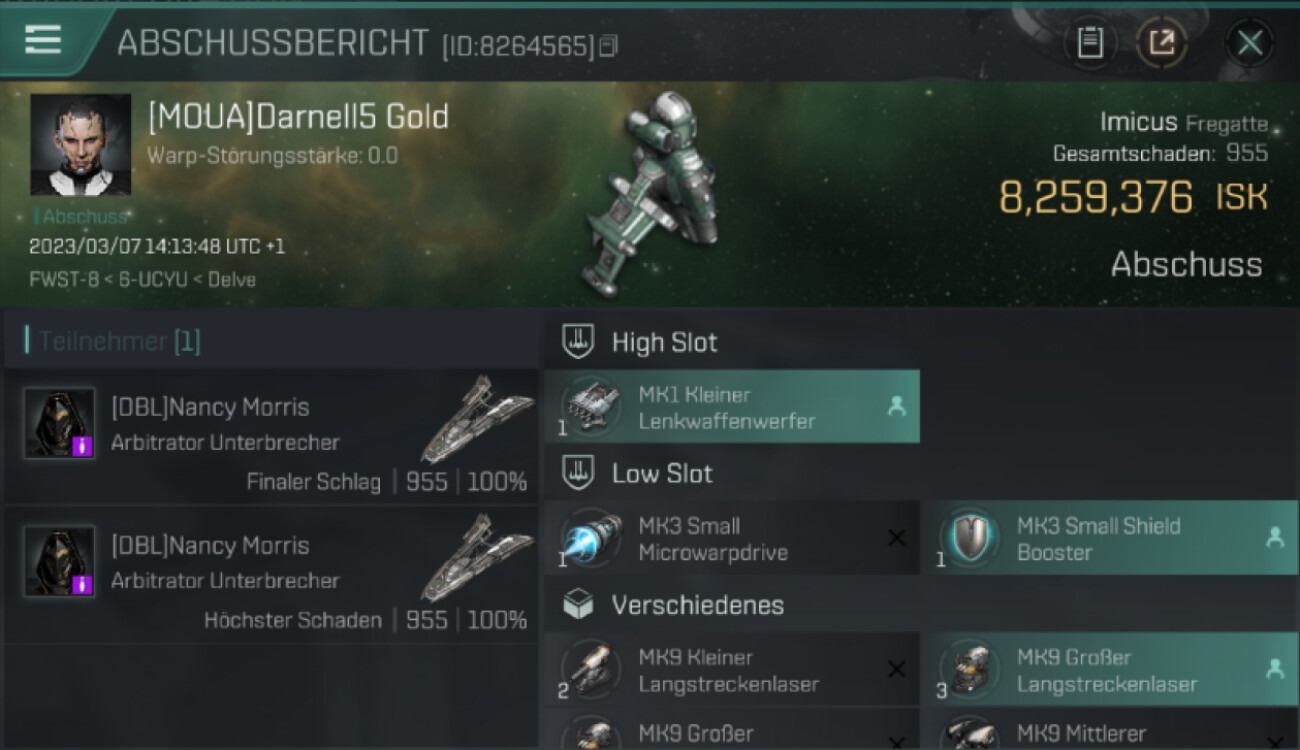Select the Finaler Schlag Arbitrator ship icon
1300x750 pixels.
(x=477, y=418)
